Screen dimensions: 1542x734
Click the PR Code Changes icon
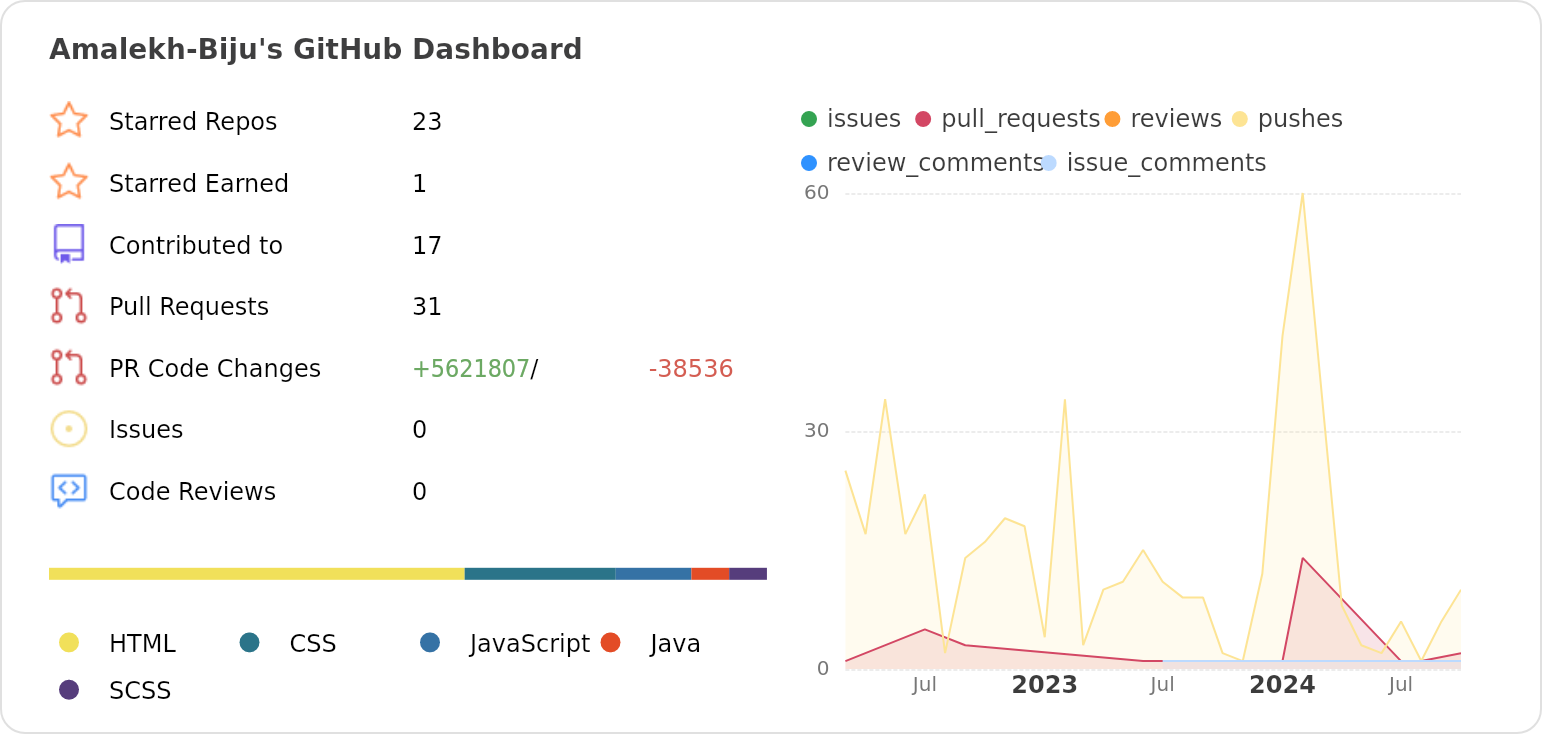click(69, 367)
